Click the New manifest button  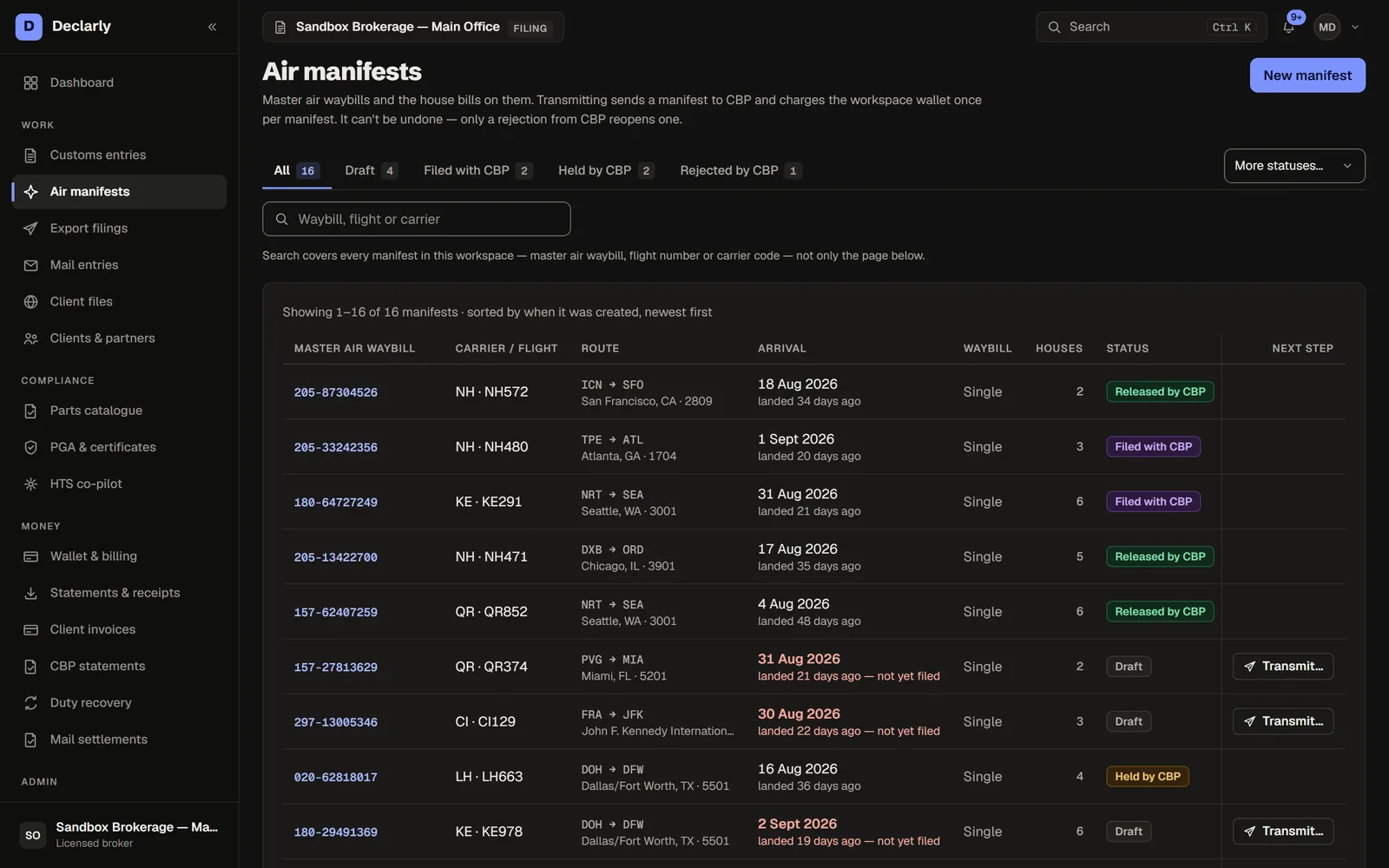coord(1307,76)
